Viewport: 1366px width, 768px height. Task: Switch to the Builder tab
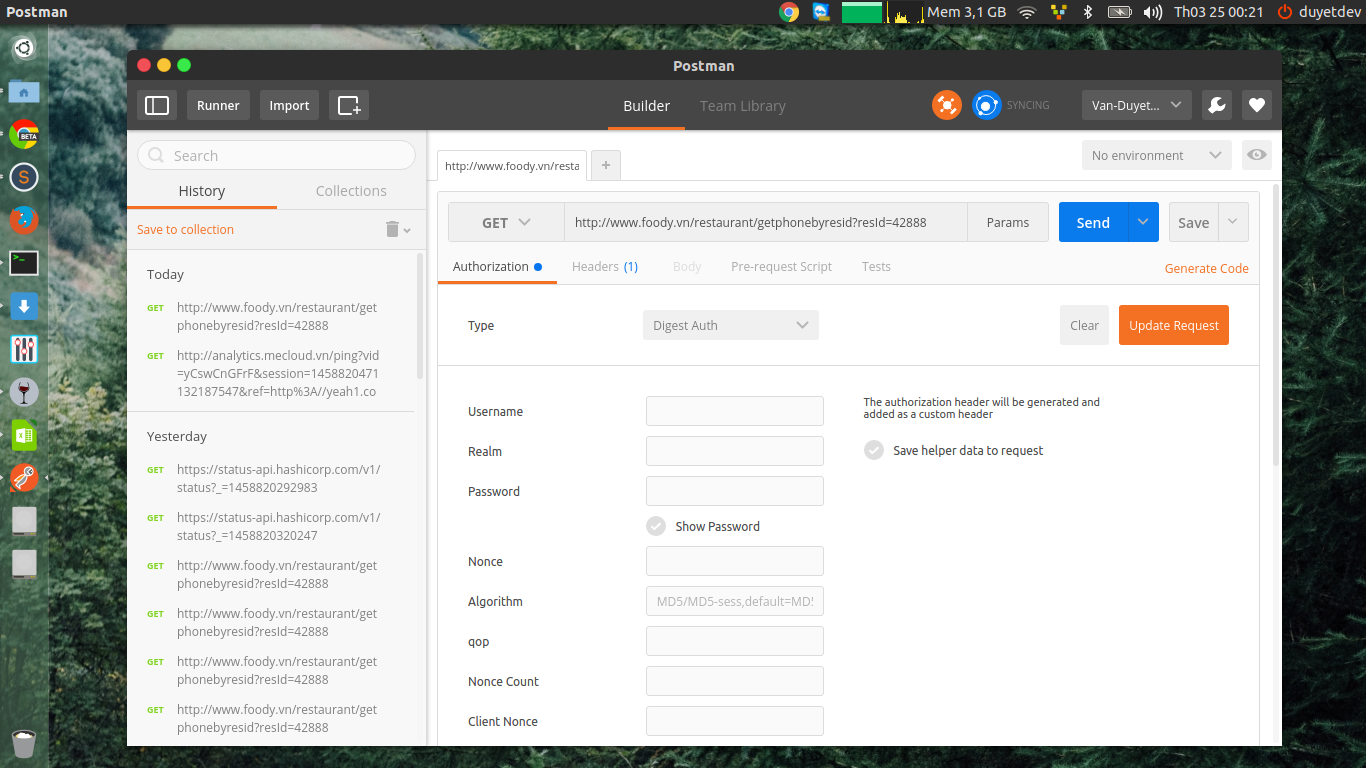tap(647, 106)
